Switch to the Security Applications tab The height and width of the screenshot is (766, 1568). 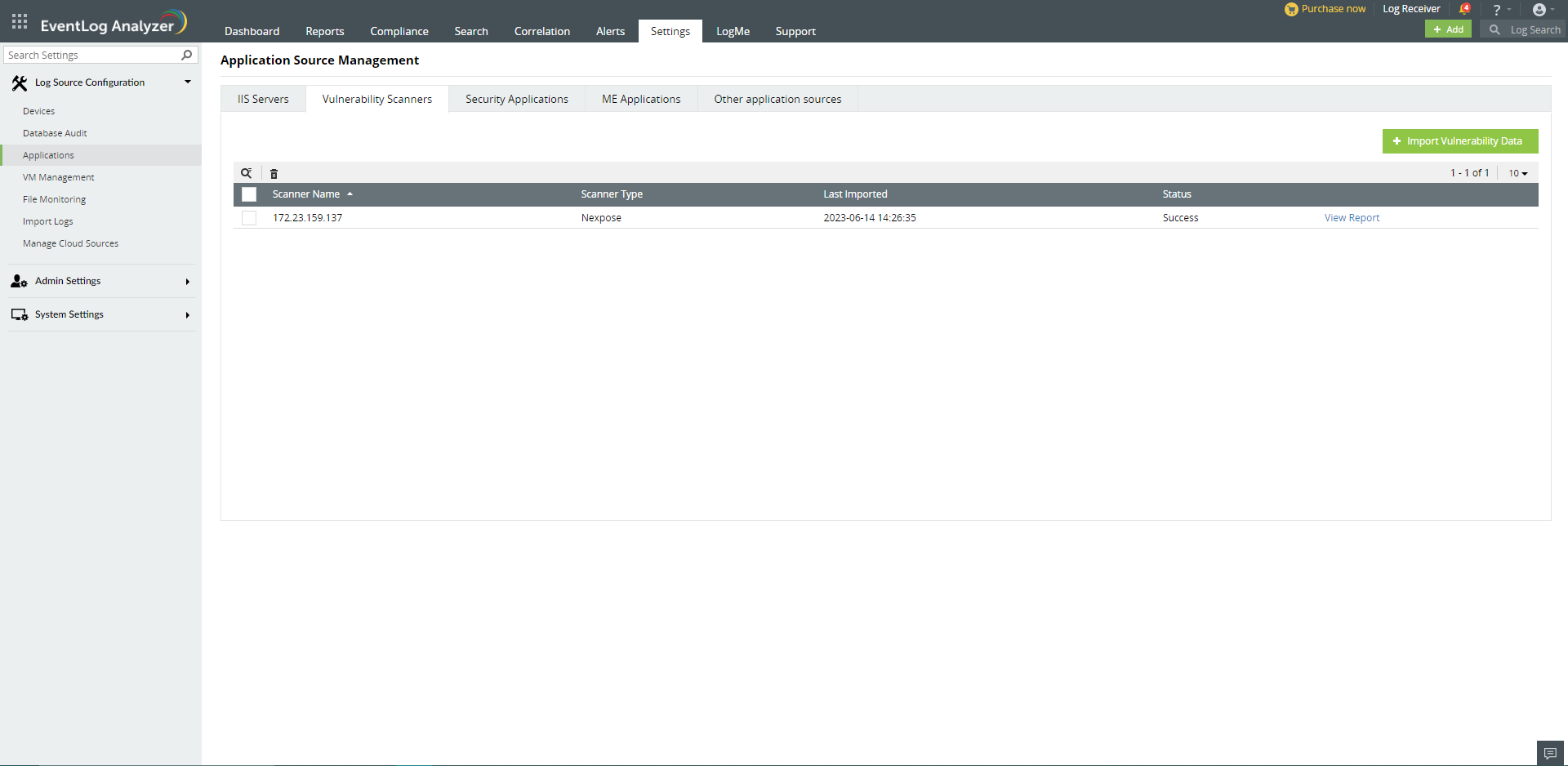point(516,98)
